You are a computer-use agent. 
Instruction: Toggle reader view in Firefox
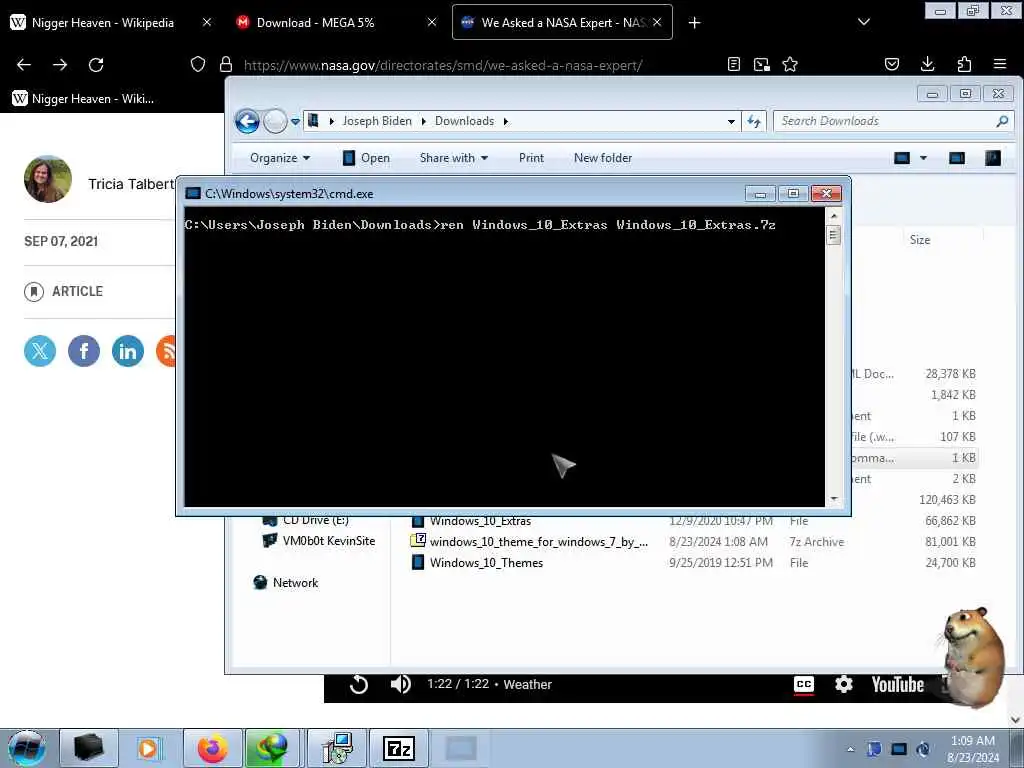tap(734, 64)
